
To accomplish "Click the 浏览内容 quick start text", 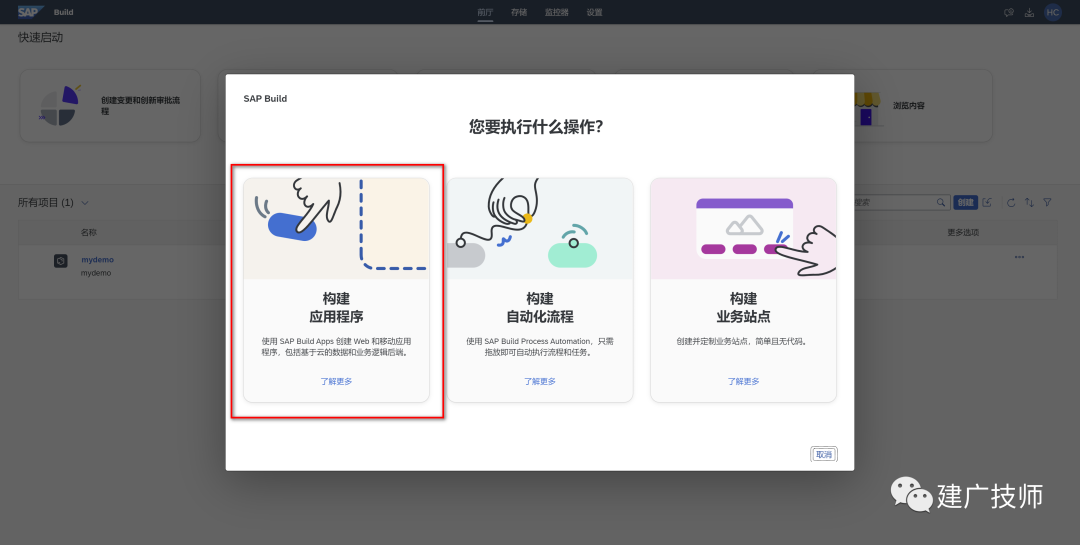I will click(908, 105).
